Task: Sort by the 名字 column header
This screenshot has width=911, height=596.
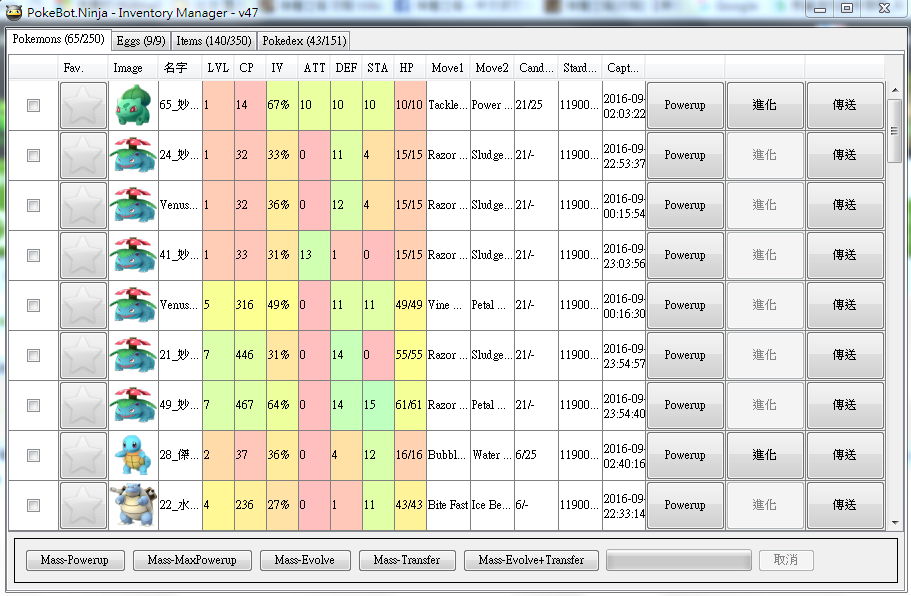Action: point(180,68)
